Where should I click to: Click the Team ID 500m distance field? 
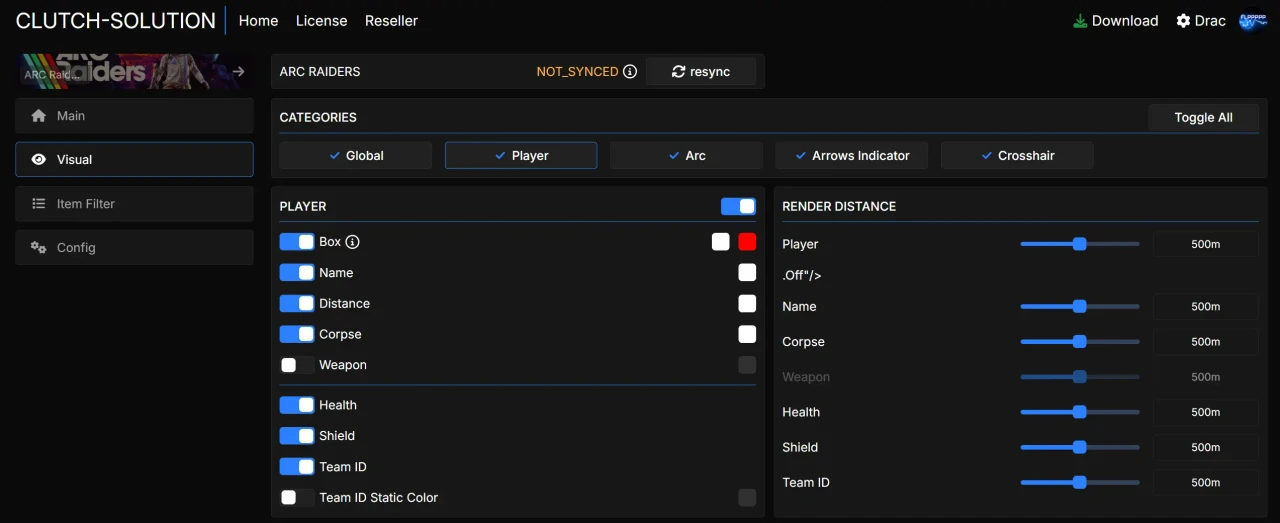tap(1206, 482)
